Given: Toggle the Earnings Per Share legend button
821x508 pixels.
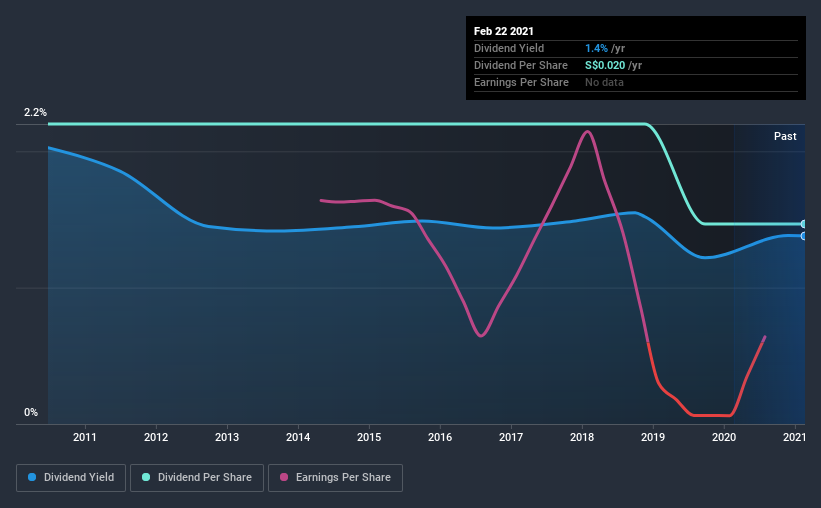Looking at the screenshot, I should 335,478.
